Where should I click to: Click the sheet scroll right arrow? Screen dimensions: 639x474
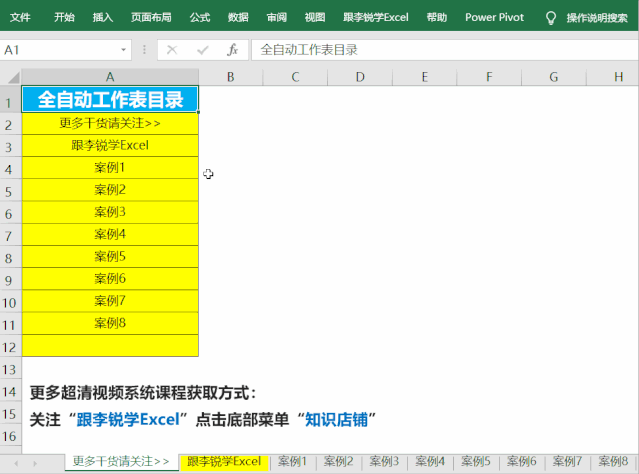click(x=35, y=463)
